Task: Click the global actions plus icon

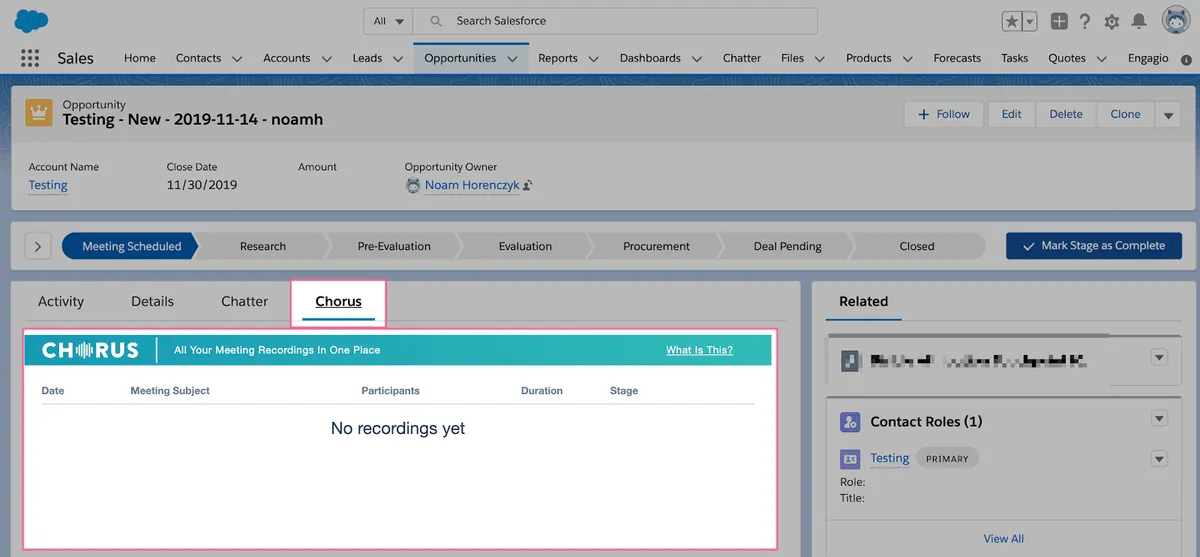Action: [x=1059, y=21]
